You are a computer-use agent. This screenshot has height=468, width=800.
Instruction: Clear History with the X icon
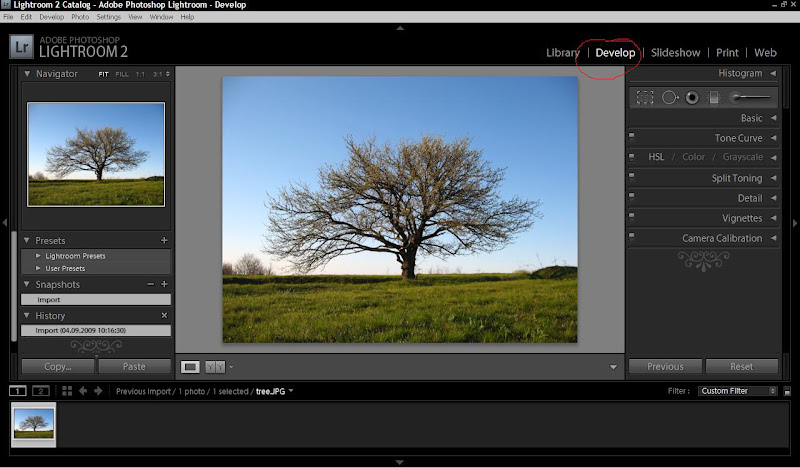(164, 316)
